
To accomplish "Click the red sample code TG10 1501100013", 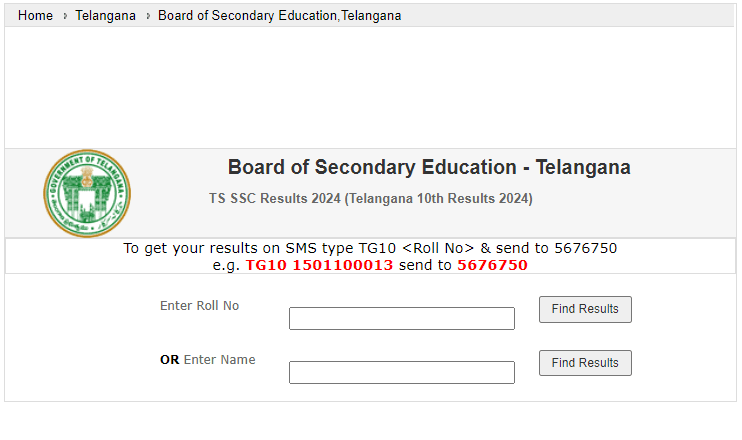I will (319, 265).
